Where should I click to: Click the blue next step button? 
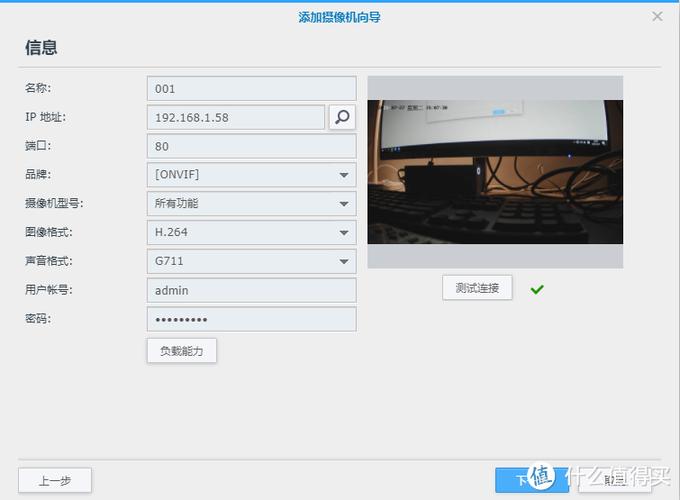[x=532, y=480]
